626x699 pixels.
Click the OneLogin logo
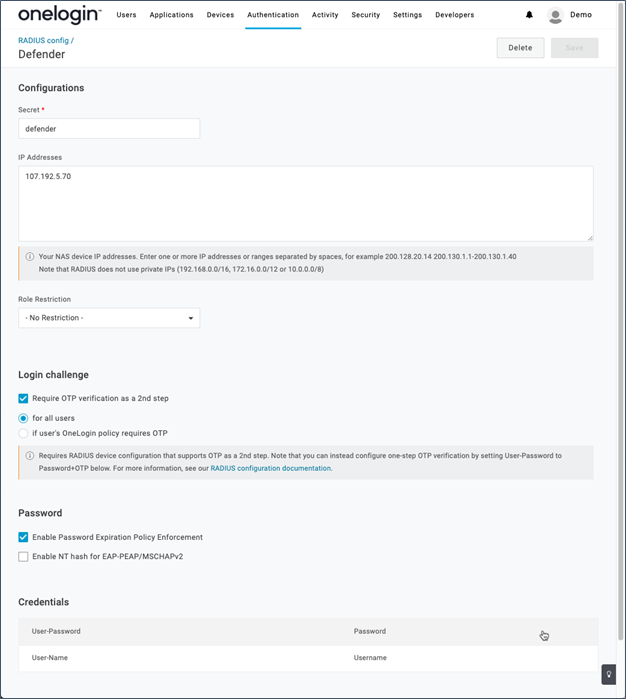(x=60, y=15)
